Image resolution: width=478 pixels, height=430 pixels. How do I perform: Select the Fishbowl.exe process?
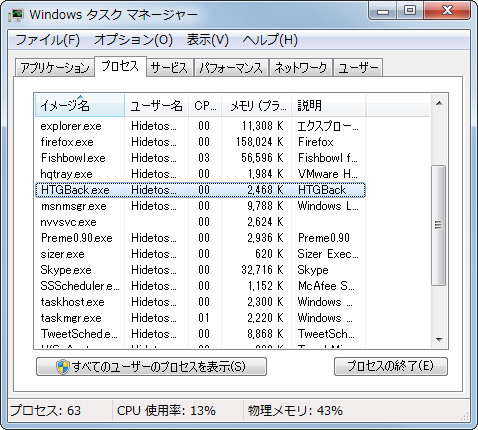pyautogui.click(x=200, y=158)
